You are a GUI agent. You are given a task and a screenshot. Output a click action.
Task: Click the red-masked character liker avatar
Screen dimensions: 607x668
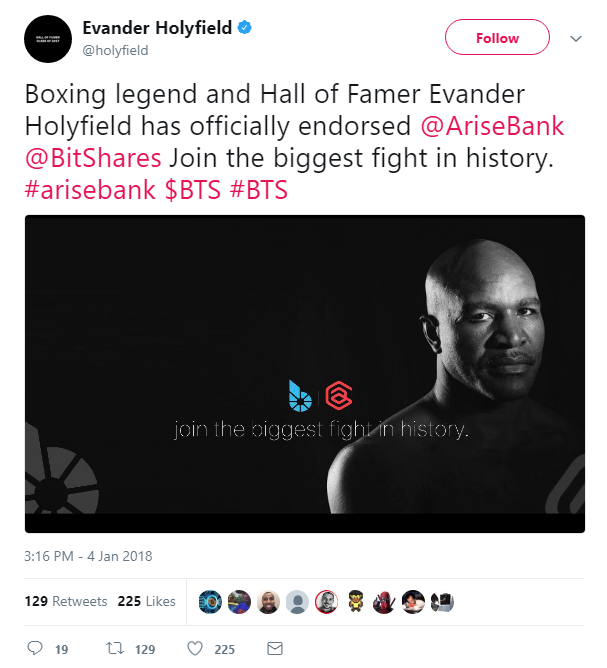(x=383, y=601)
